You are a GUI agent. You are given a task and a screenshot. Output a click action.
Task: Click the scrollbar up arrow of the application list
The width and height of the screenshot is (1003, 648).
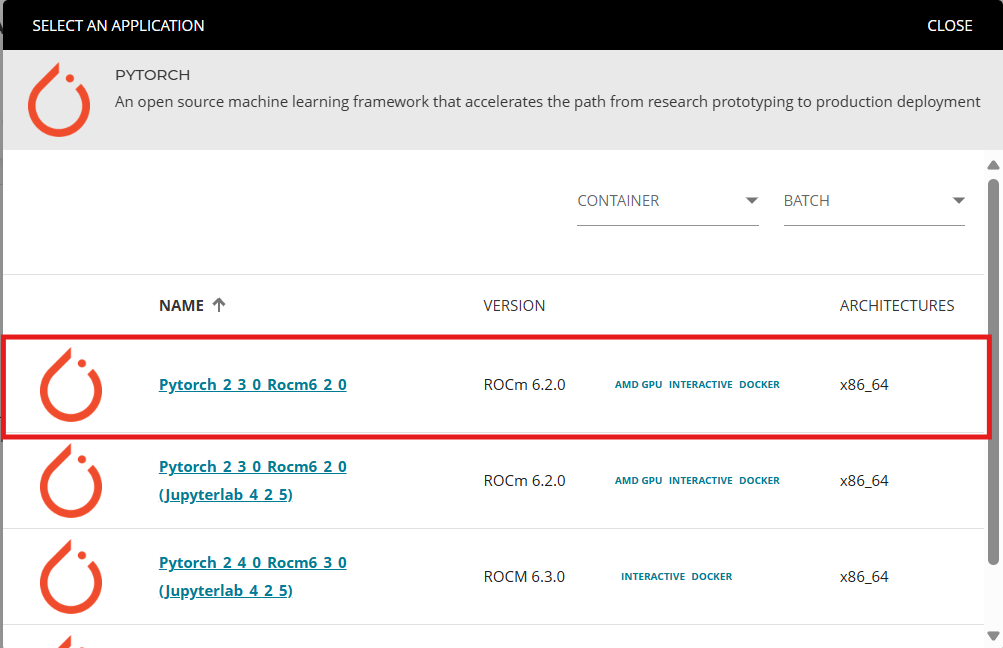point(993,165)
